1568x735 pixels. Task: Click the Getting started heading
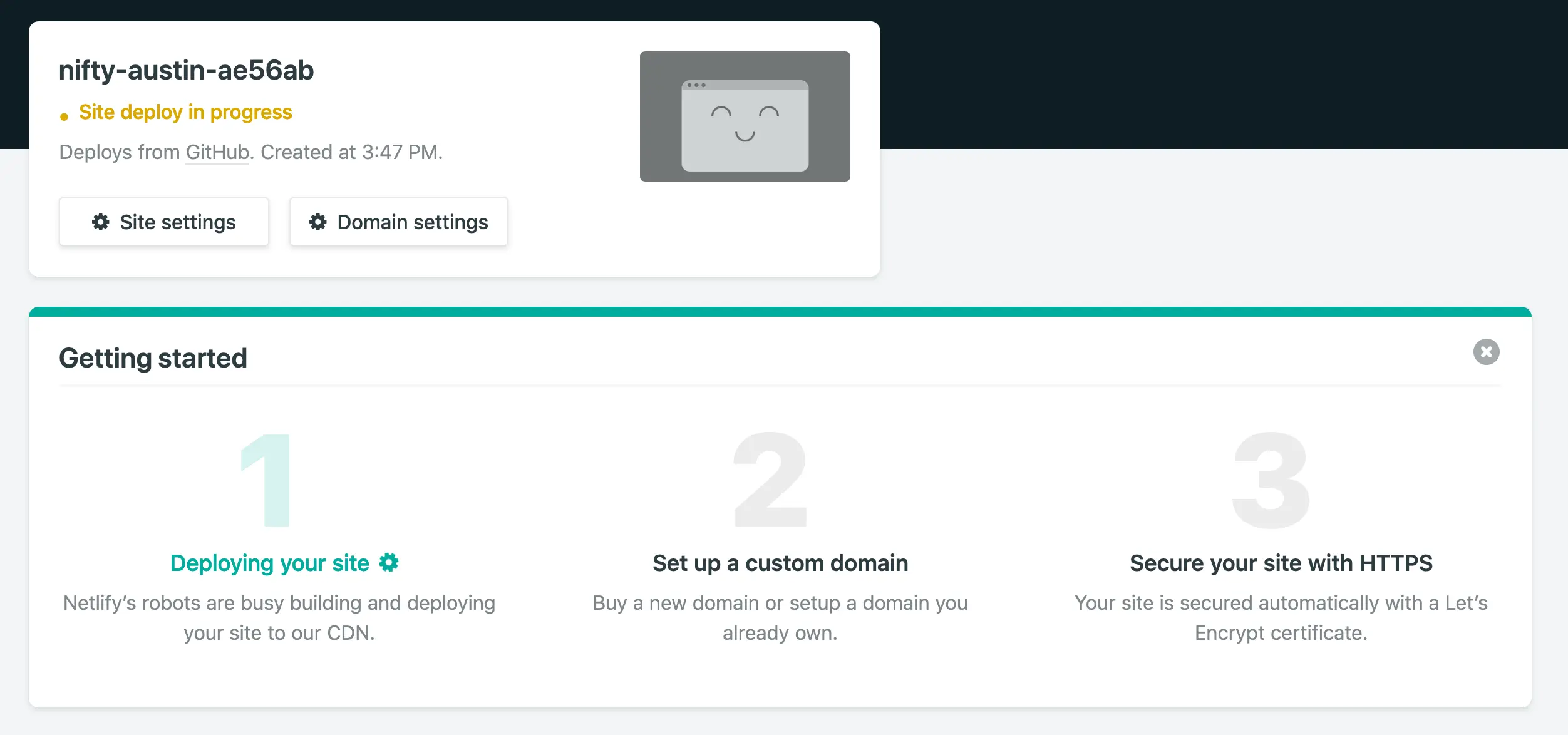click(x=153, y=358)
